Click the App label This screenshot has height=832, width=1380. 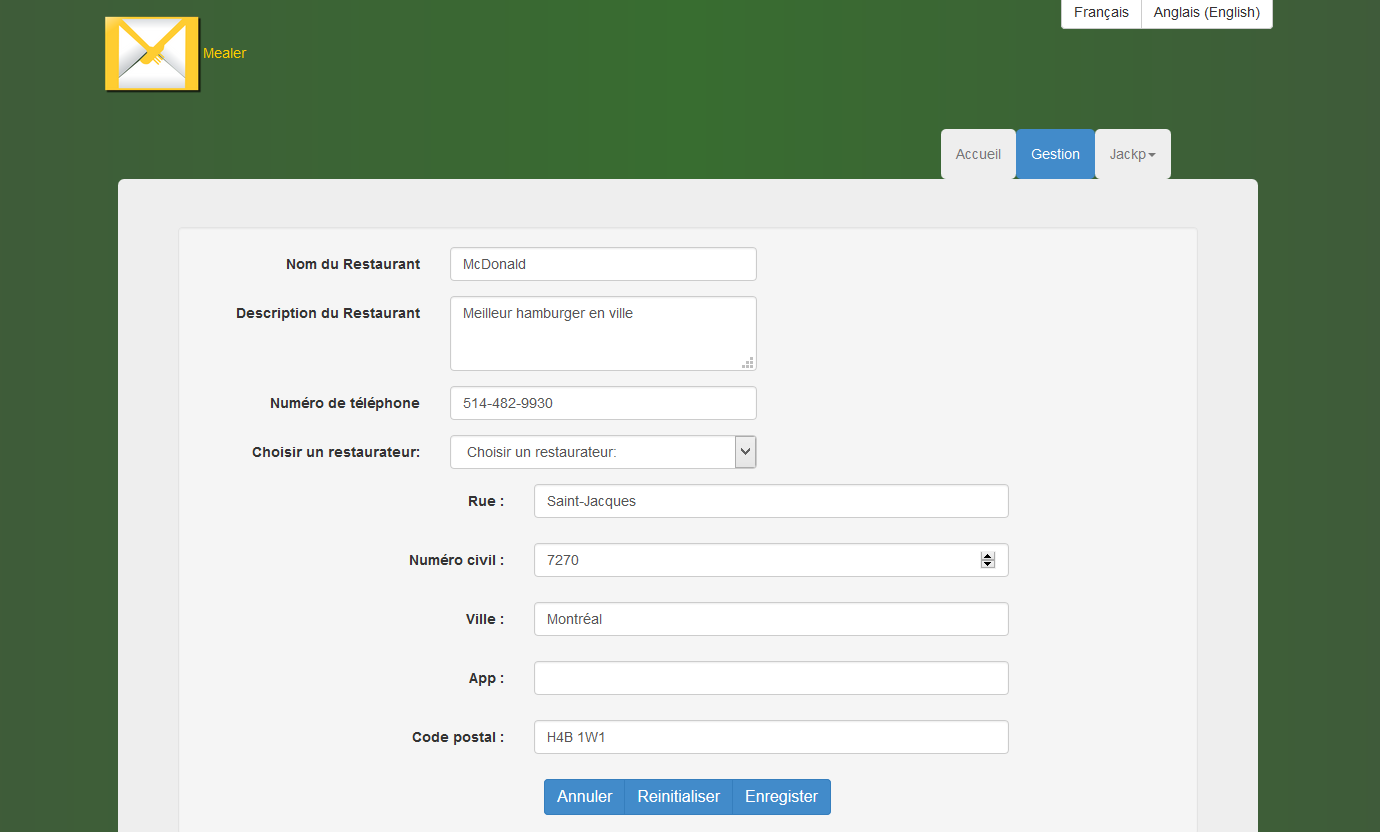[487, 678]
